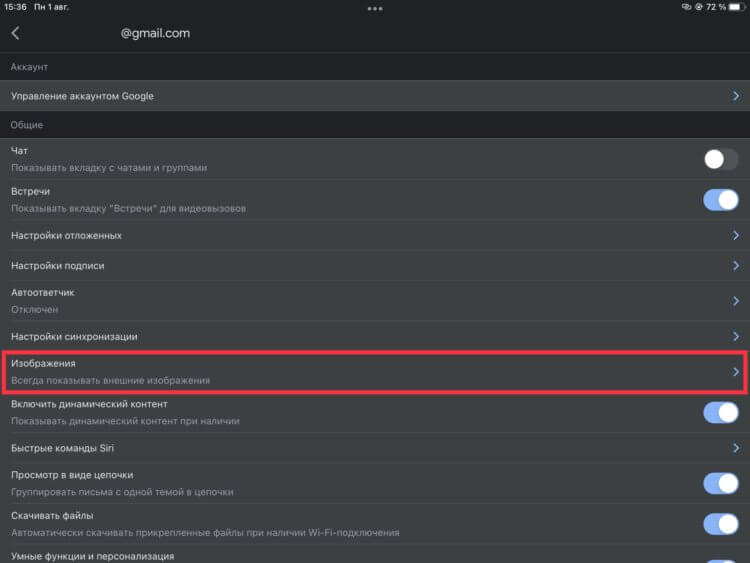Open Быстрые команды Siri chevron
The image size is (750, 563).
(x=736, y=448)
